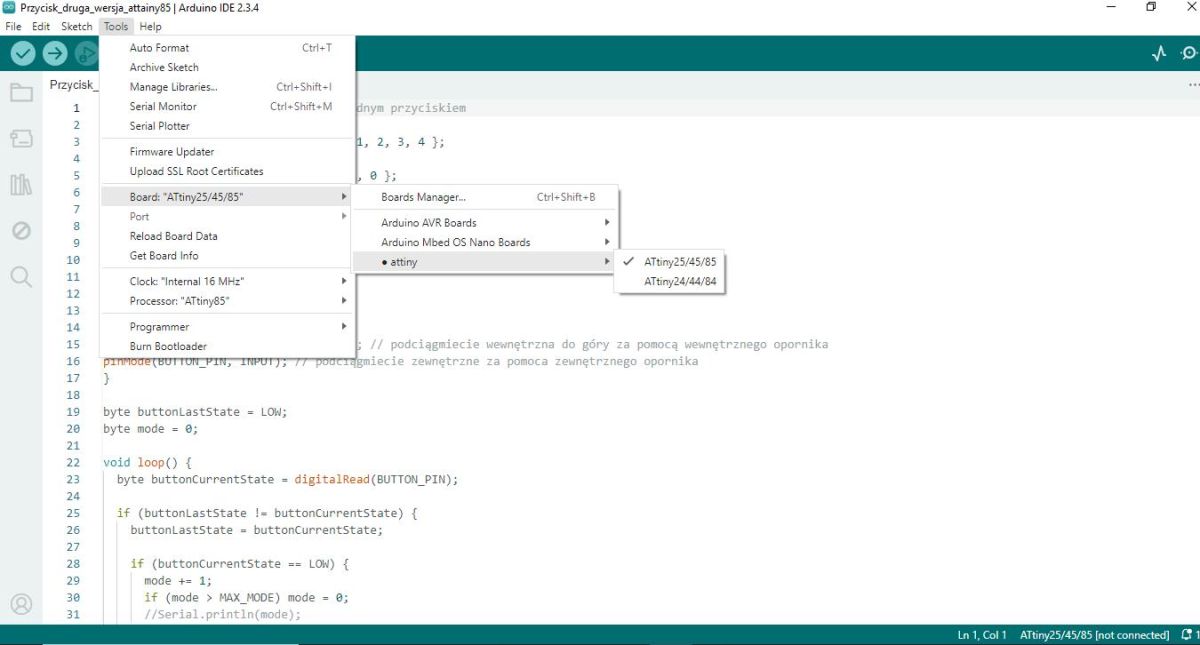
Task: Open the File menu
Action: [13, 27]
